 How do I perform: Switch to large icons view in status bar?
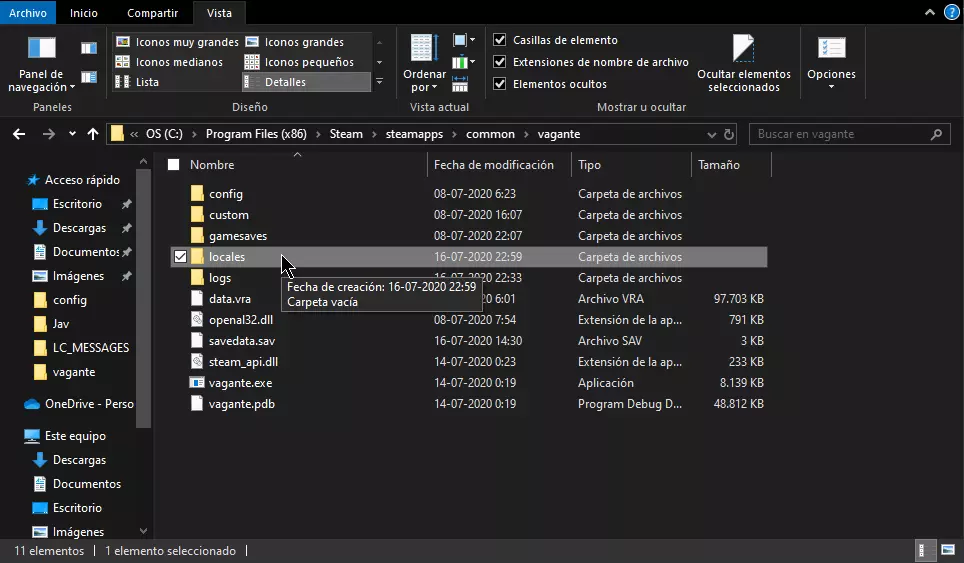[948, 550]
